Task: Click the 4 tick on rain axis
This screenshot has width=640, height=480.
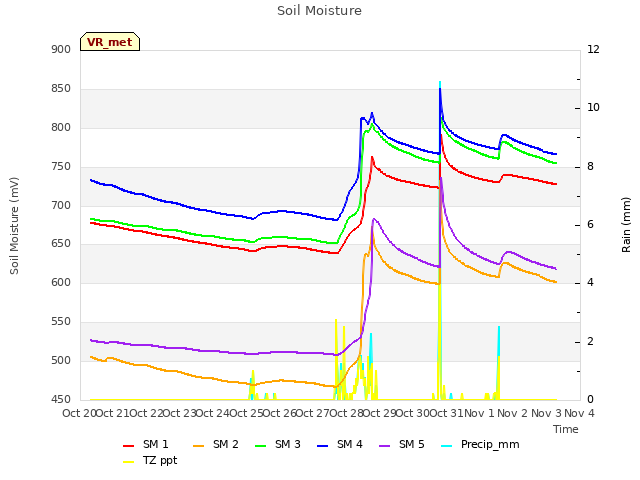Action: coord(590,283)
